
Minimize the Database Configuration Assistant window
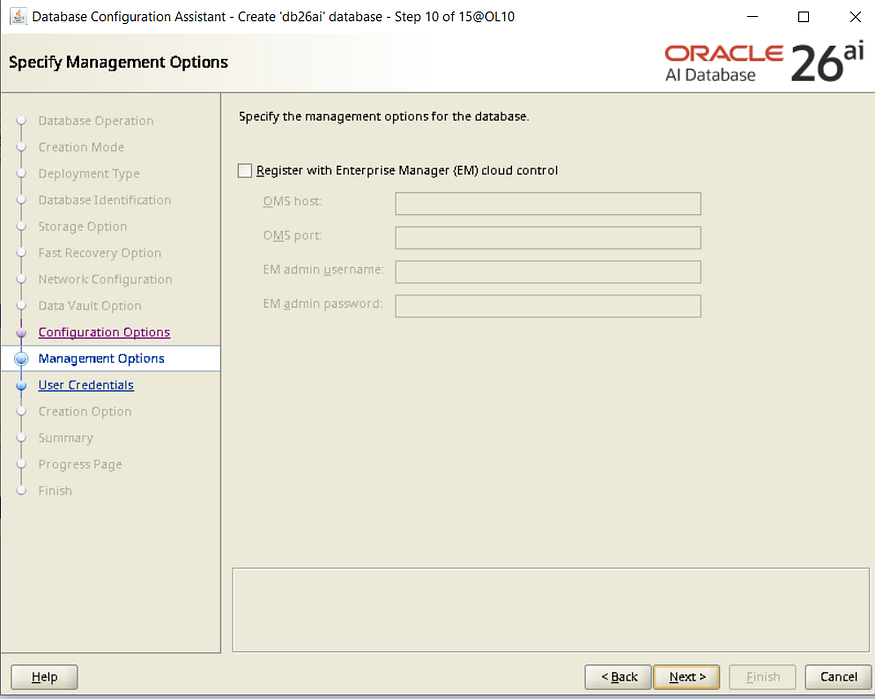pos(752,16)
